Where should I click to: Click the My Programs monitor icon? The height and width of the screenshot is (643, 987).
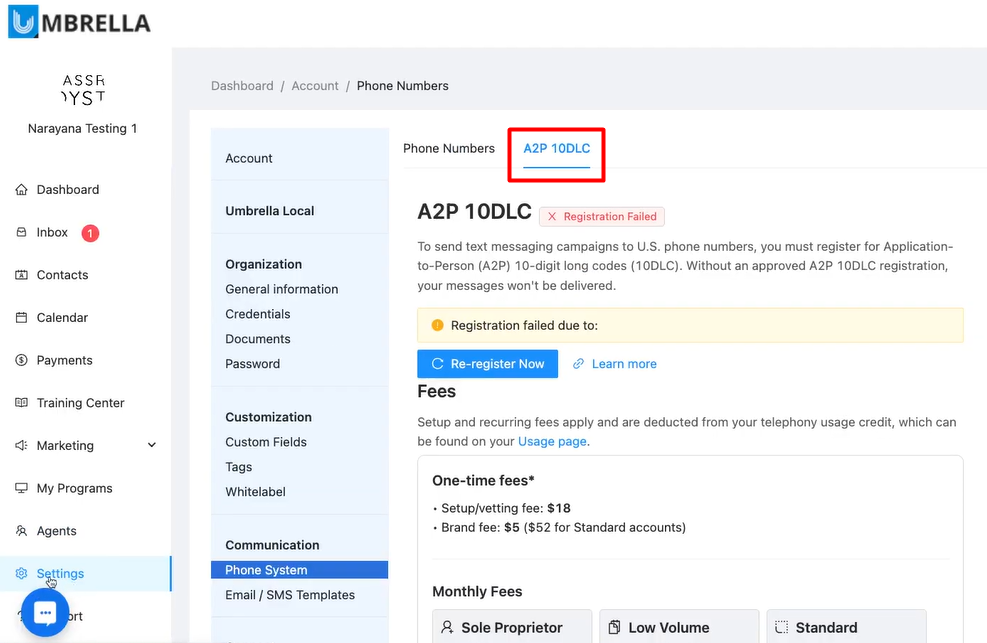click(22, 489)
